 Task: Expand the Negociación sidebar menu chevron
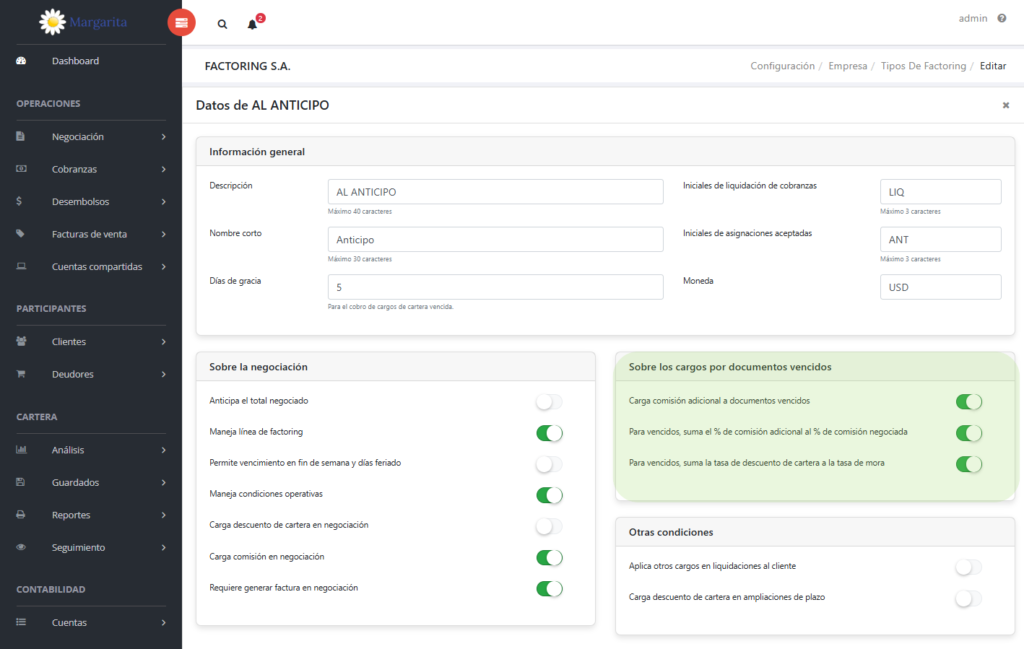tap(163, 136)
